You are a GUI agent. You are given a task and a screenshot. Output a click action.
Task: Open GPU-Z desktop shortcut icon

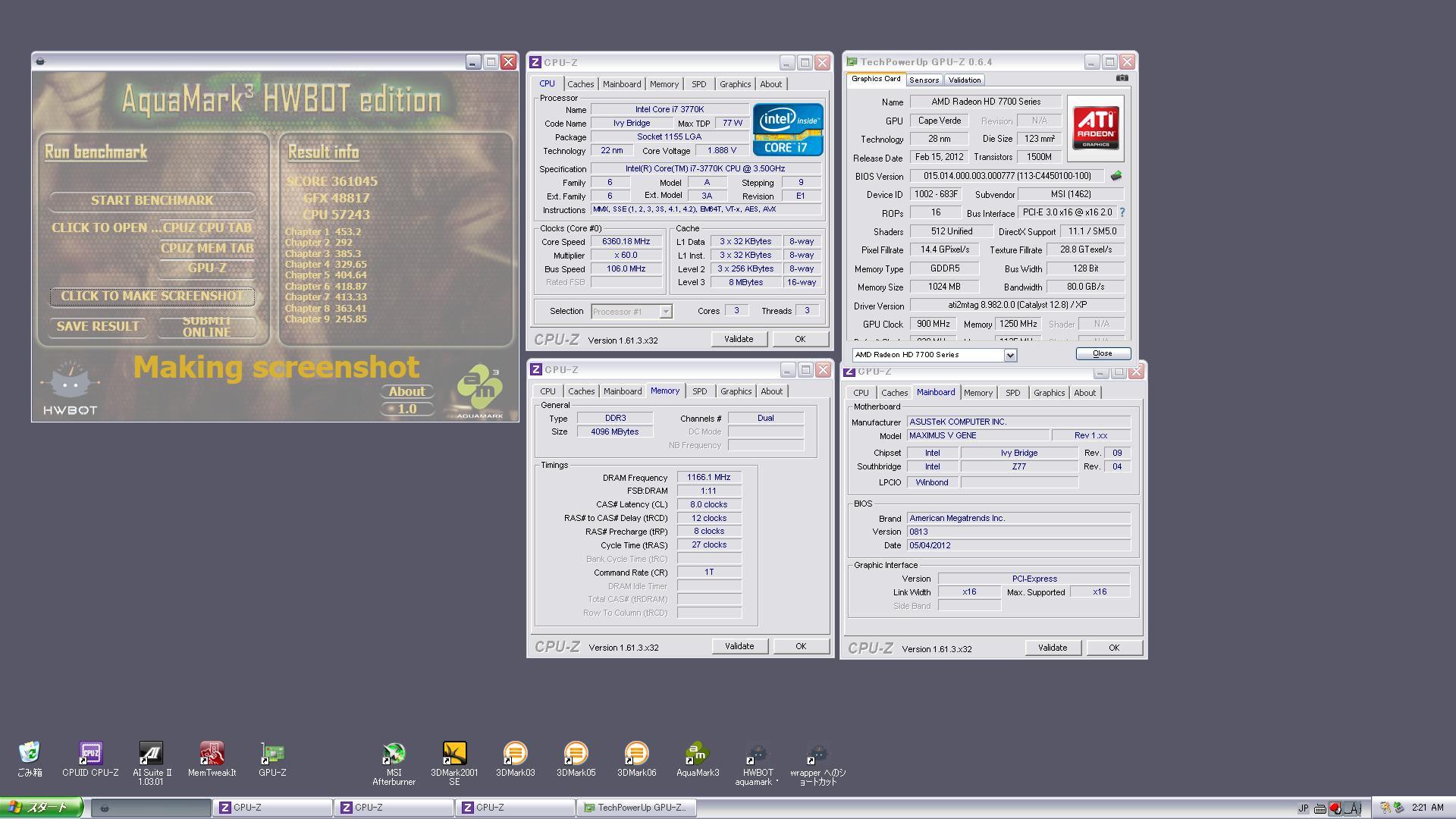click(272, 759)
